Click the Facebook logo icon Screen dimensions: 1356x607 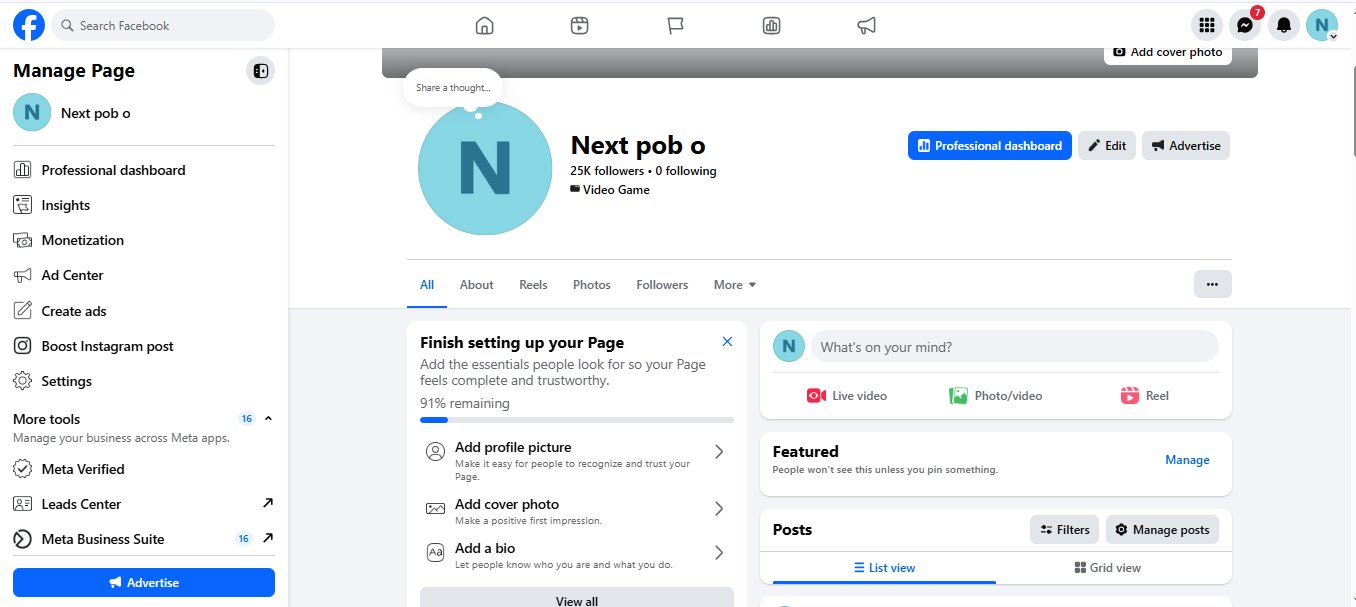[28, 25]
